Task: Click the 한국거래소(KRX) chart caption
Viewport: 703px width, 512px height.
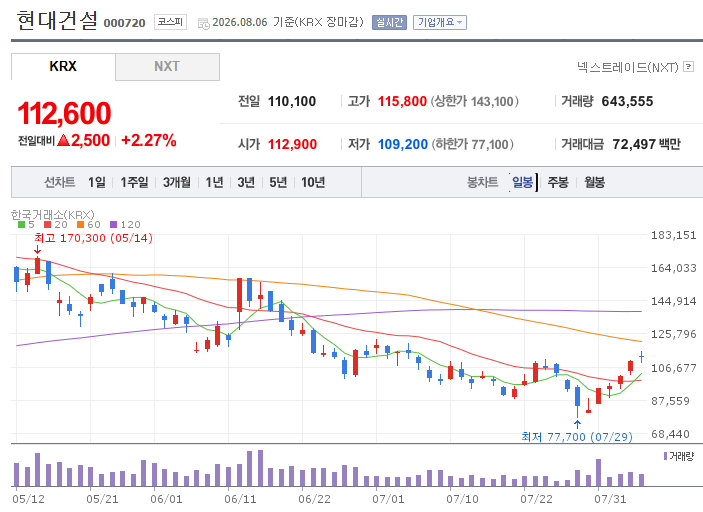Action: [53, 214]
